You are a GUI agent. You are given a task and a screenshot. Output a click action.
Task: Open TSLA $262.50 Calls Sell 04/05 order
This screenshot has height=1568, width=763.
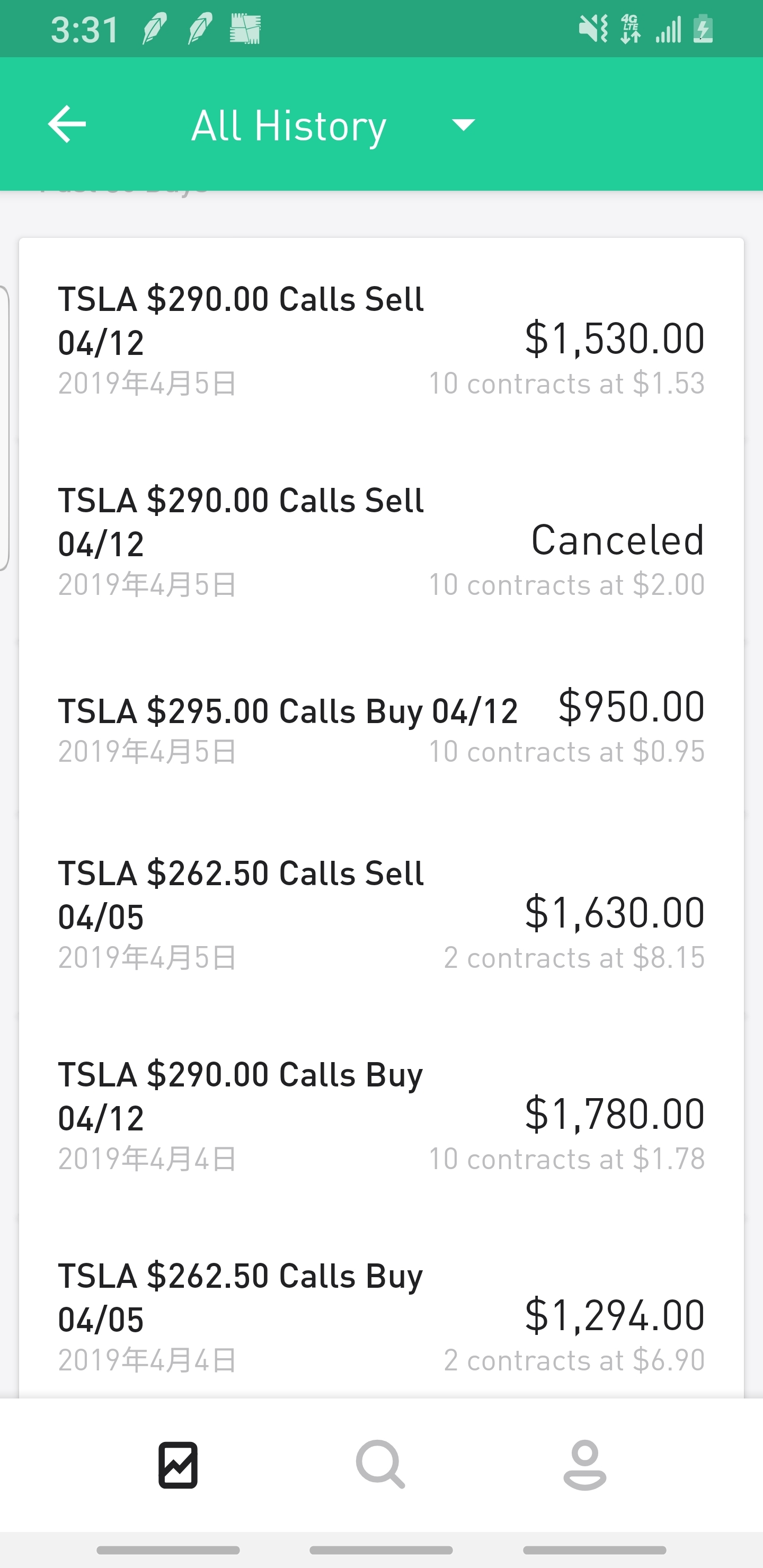point(381,914)
